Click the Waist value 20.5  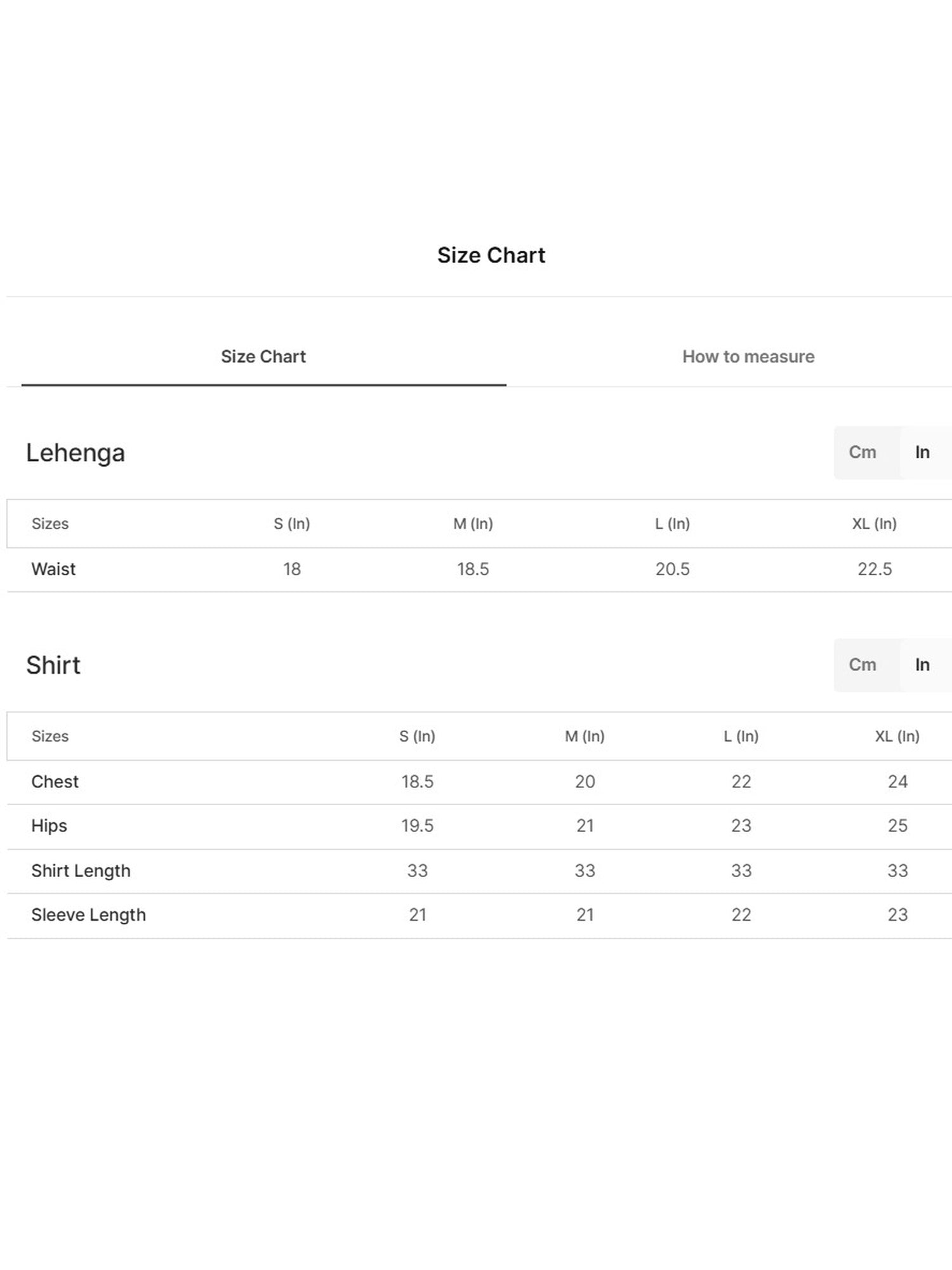pyautogui.click(x=673, y=569)
